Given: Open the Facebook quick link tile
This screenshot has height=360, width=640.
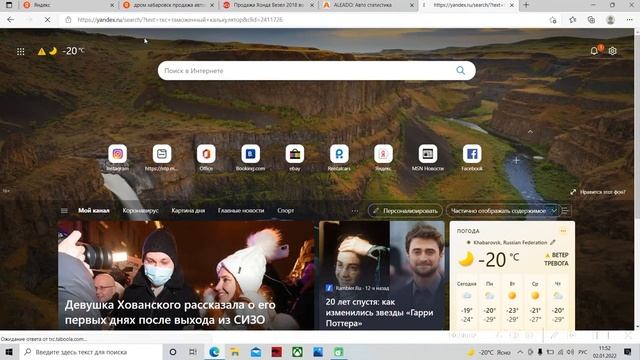Looking at the screenshot, I should click(x=472, y=154).
